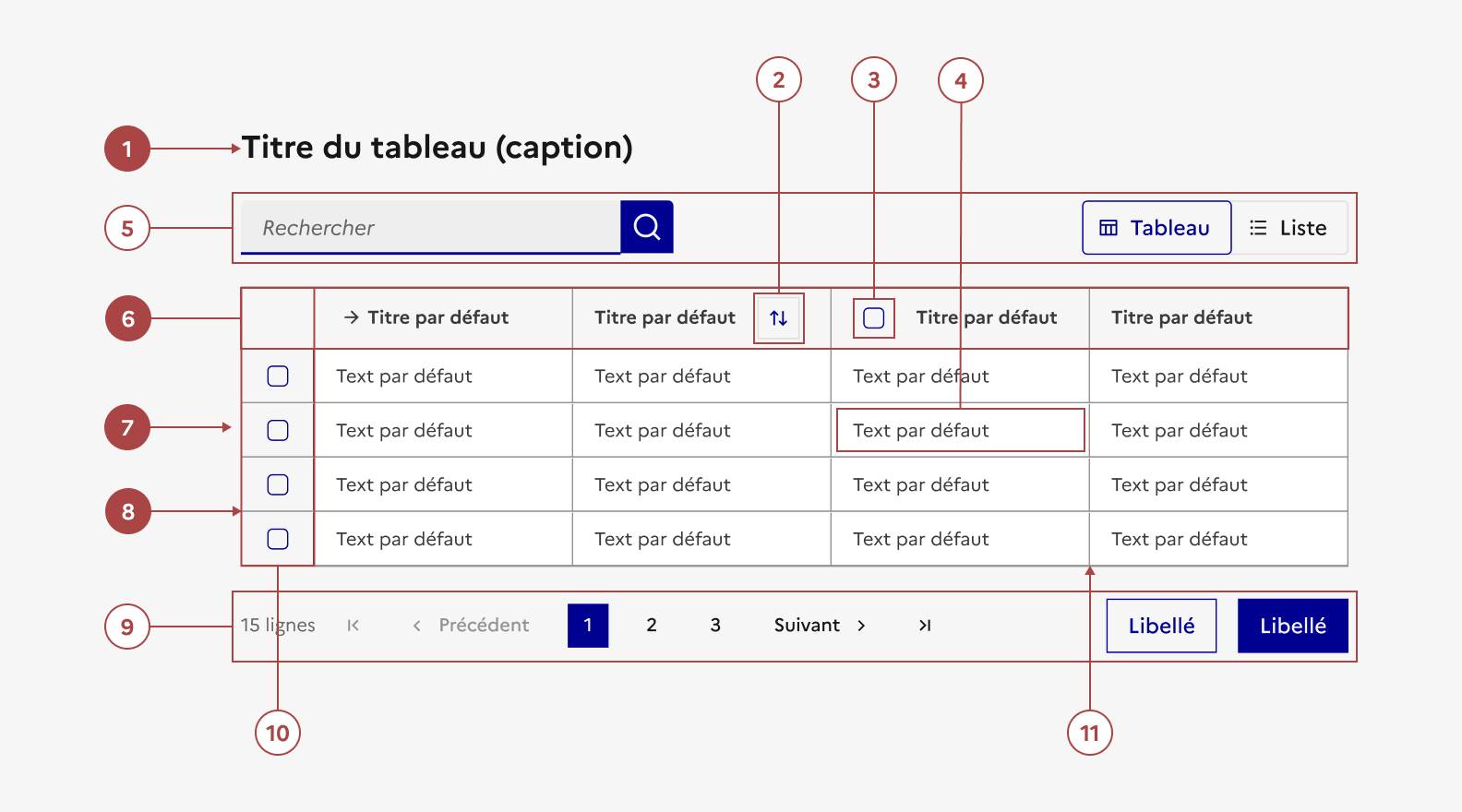Open page 2 in pagination

(x=652, y=626)
